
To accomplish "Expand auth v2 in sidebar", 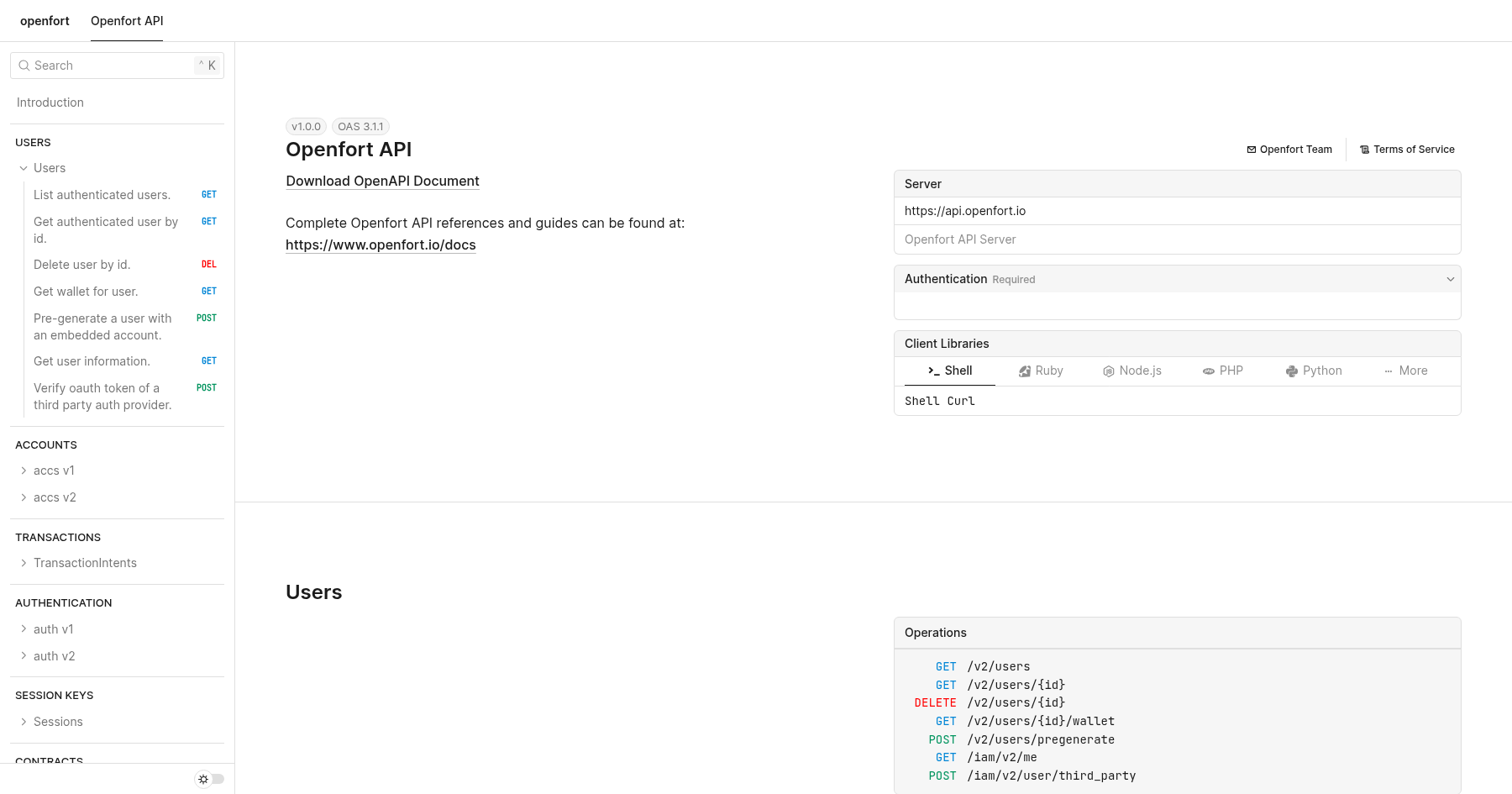I will 24,655.
